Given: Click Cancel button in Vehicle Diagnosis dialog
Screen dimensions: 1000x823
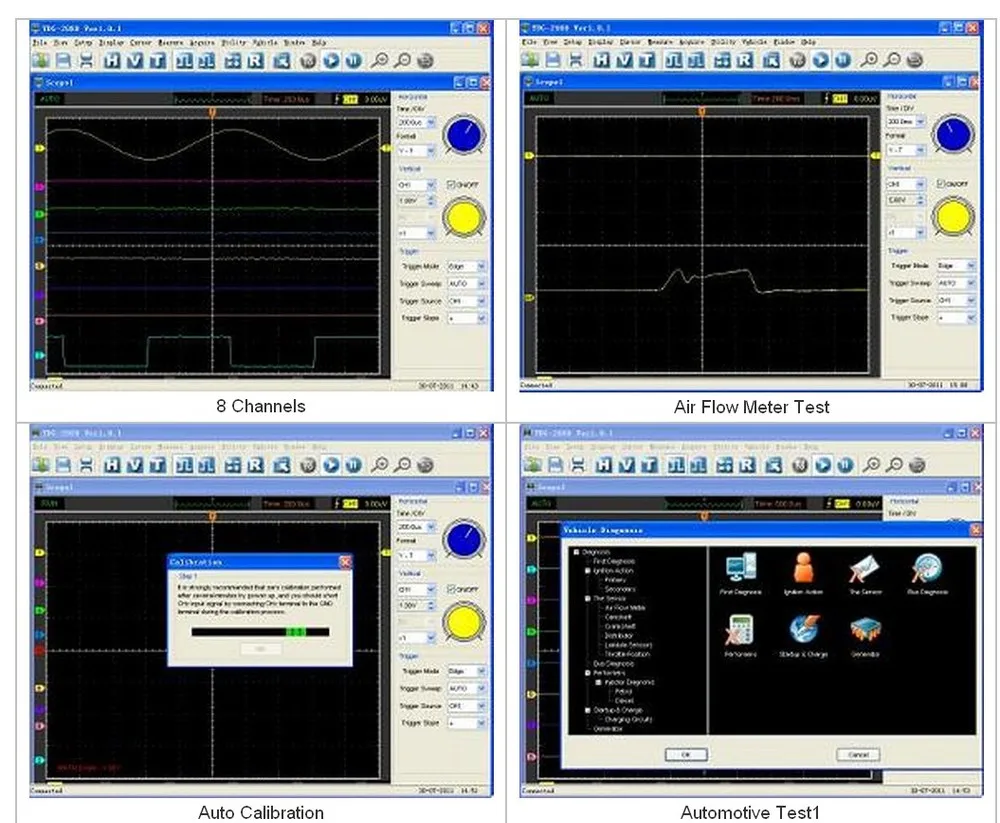Looking at the screenshot, I should (x=858, y=755).
